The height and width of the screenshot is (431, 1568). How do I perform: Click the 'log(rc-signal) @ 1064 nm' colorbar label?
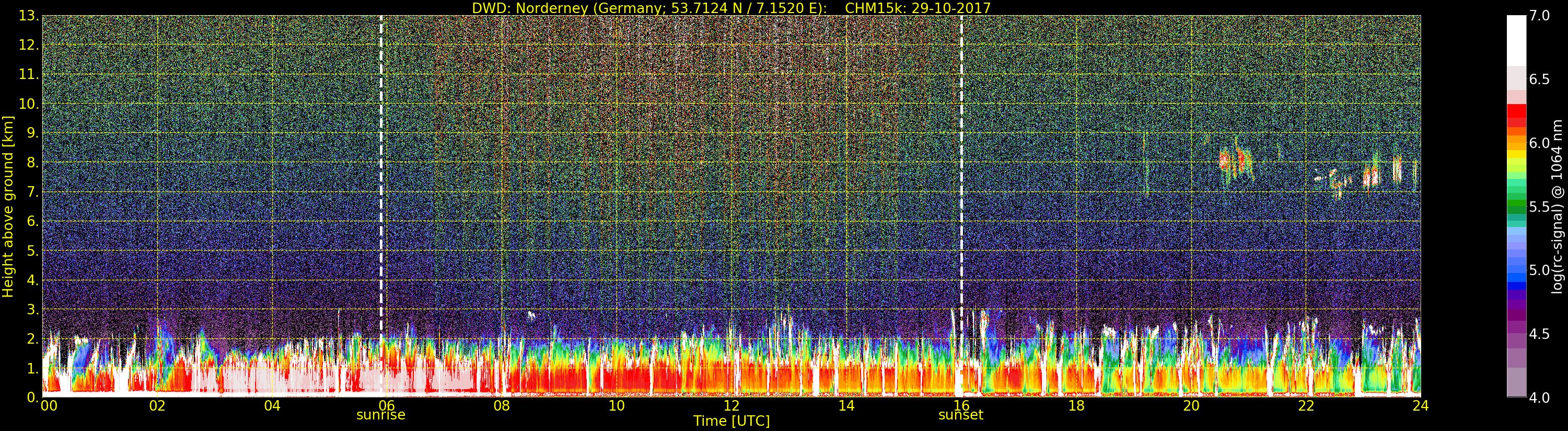click(1558, 206)
